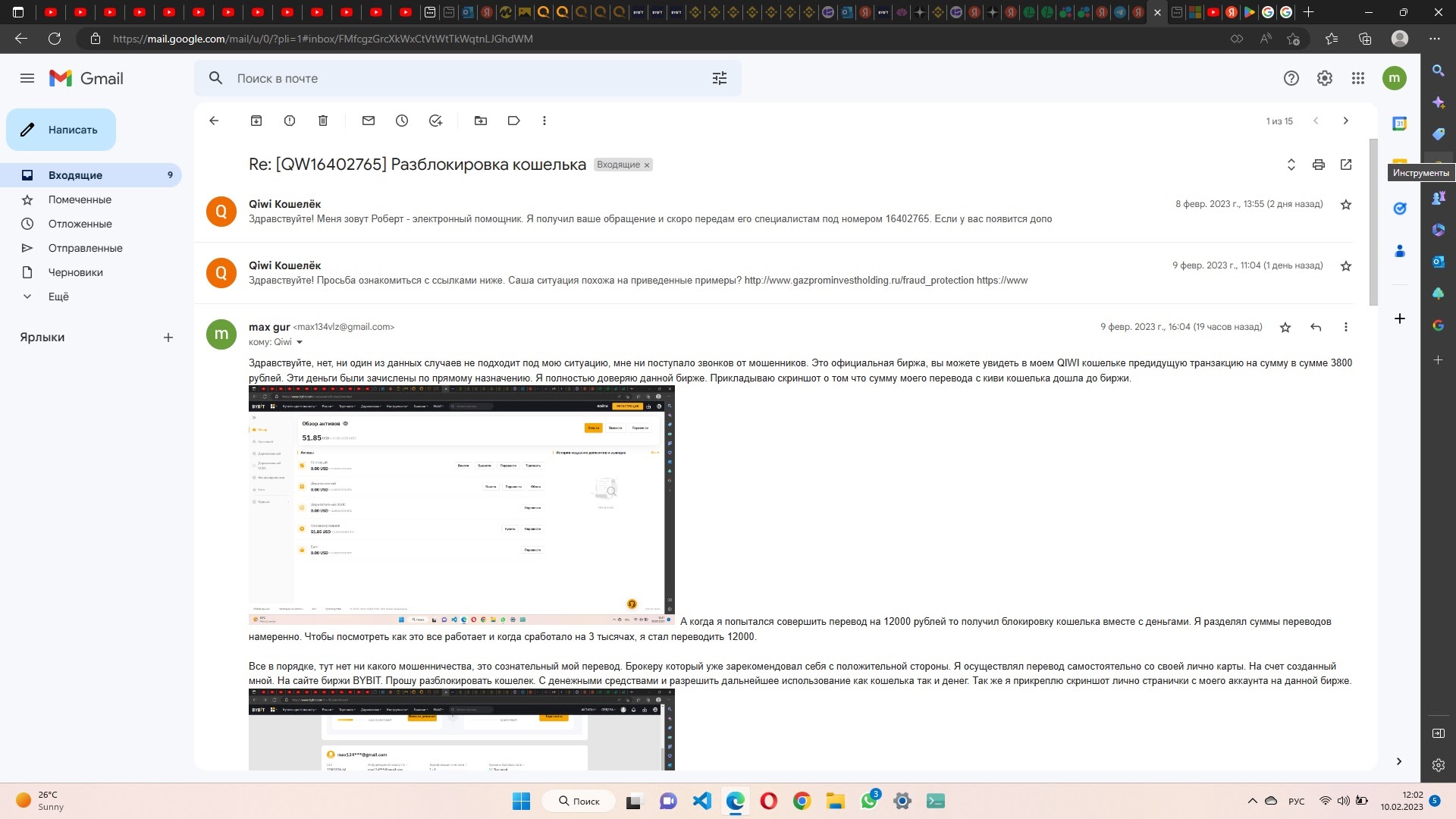The height and width of the screenshot is (819, 1456).
Task: Open the Move to folder icon
Action: pyautogui.click(x=481, y=121)
